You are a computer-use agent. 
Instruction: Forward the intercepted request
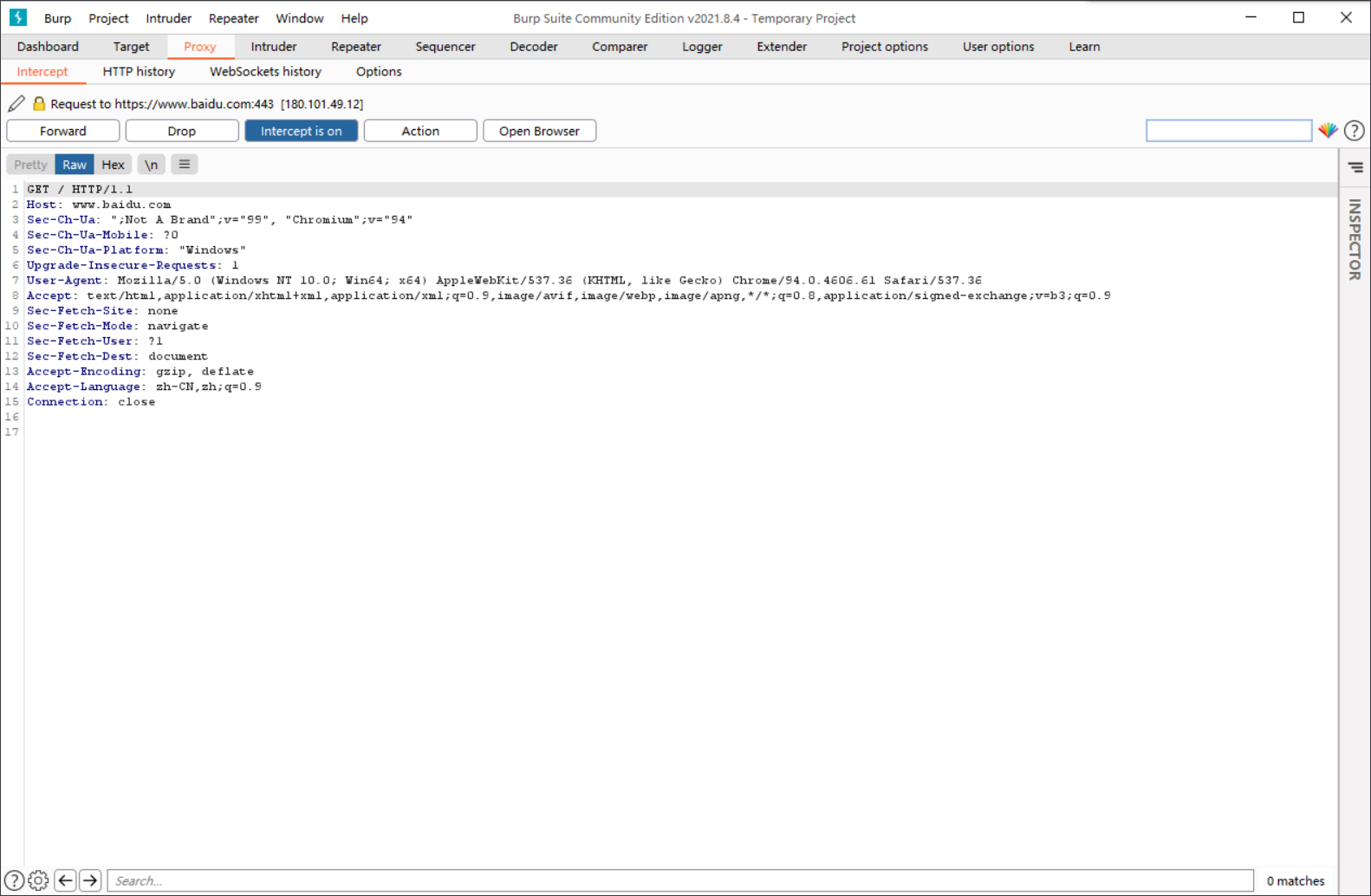[x=62, y=131]
